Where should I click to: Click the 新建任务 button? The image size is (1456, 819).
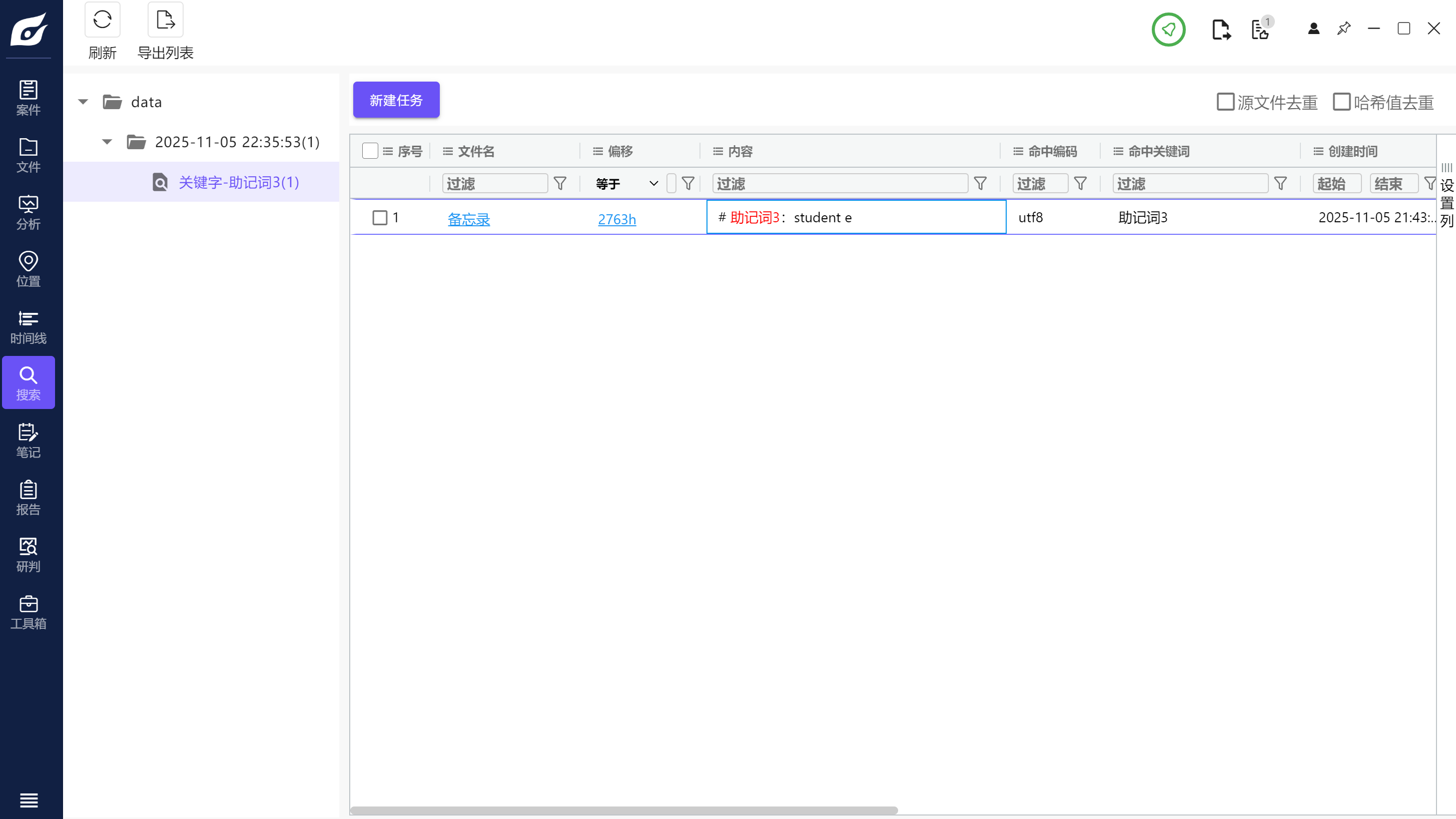point(396,100)
